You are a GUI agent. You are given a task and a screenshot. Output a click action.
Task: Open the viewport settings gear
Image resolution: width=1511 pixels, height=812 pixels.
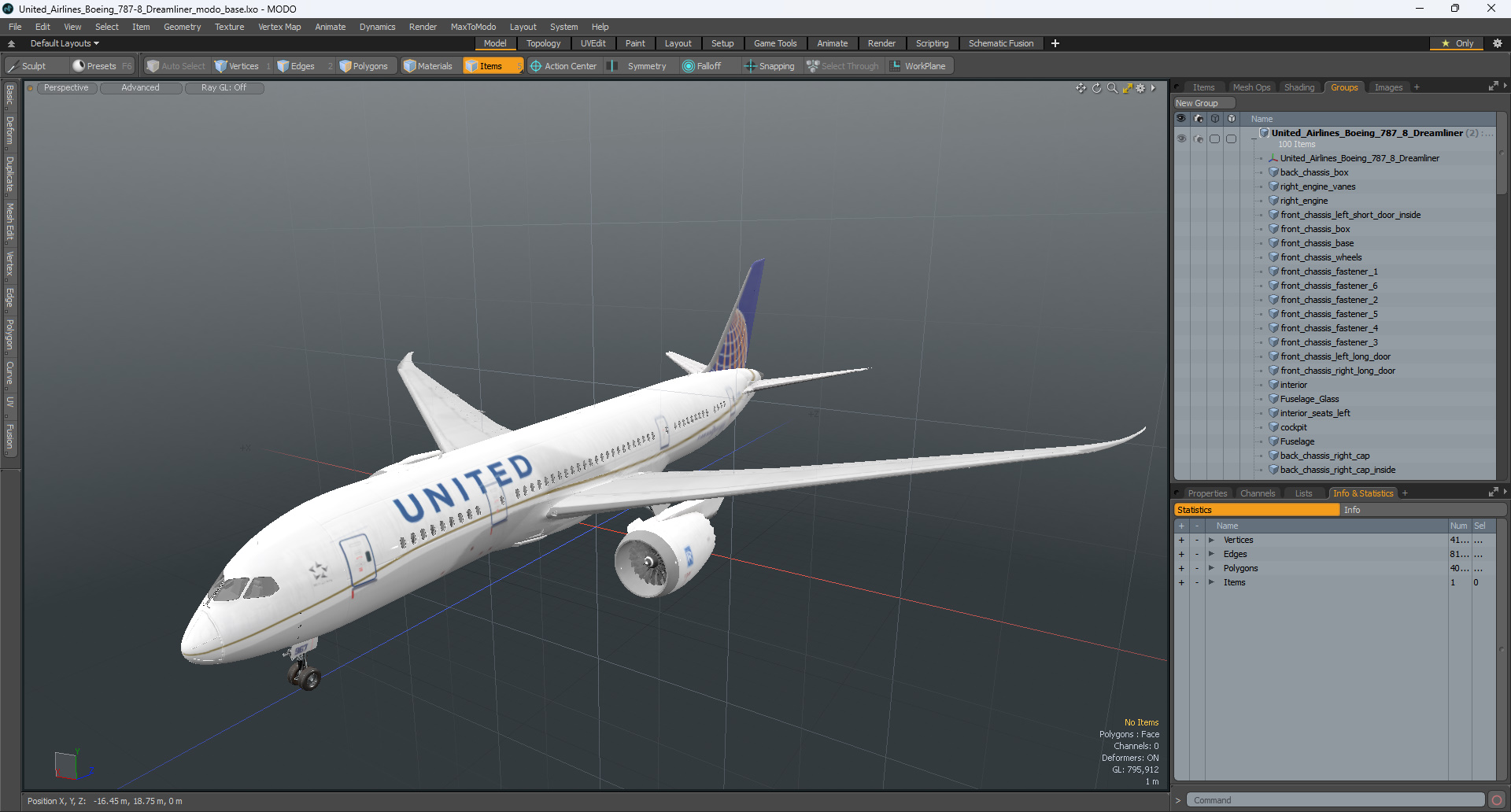[1140, 88]
